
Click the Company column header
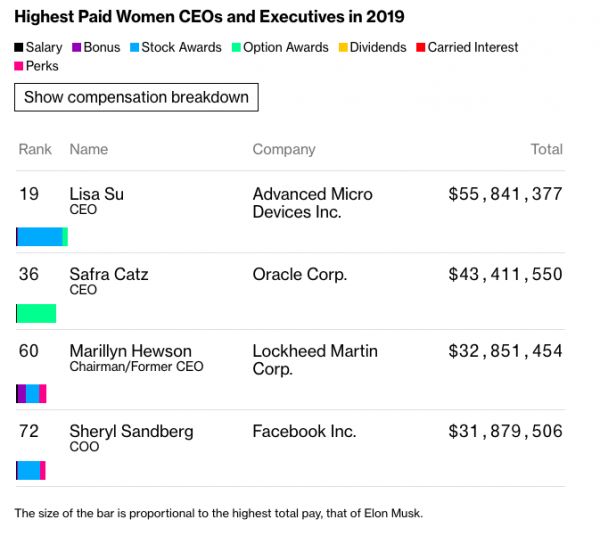(x=284, y=150)
